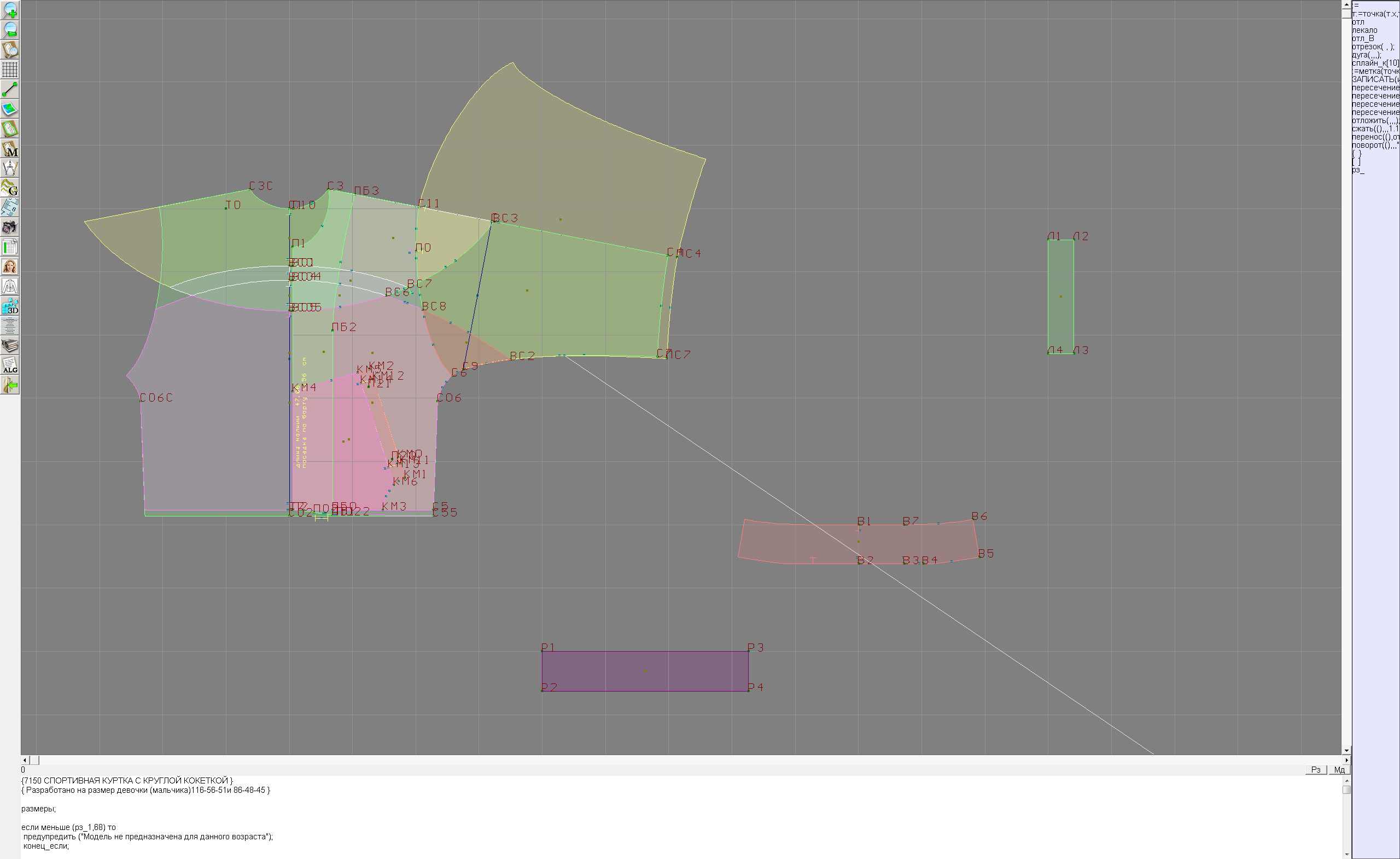Click the pattern with M icon
1400x859 pixels.
click(x=10, y=149)
